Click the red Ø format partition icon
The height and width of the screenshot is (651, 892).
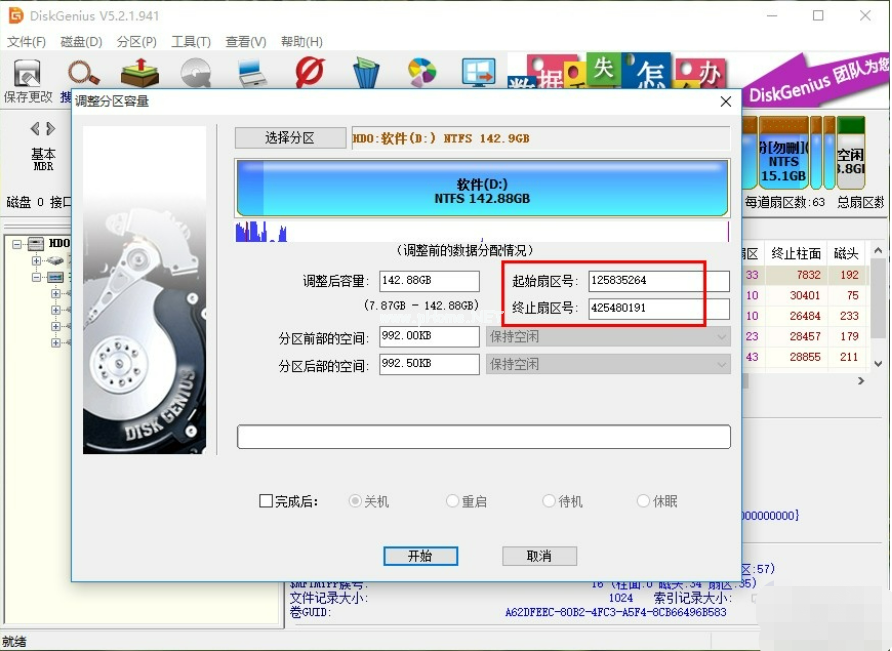click(x=309, y=72)
